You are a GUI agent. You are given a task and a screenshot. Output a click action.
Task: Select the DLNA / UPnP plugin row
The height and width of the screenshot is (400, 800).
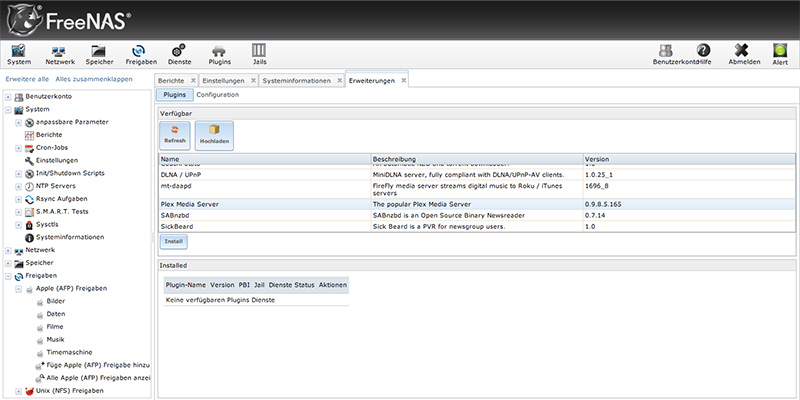pos(477,174)
